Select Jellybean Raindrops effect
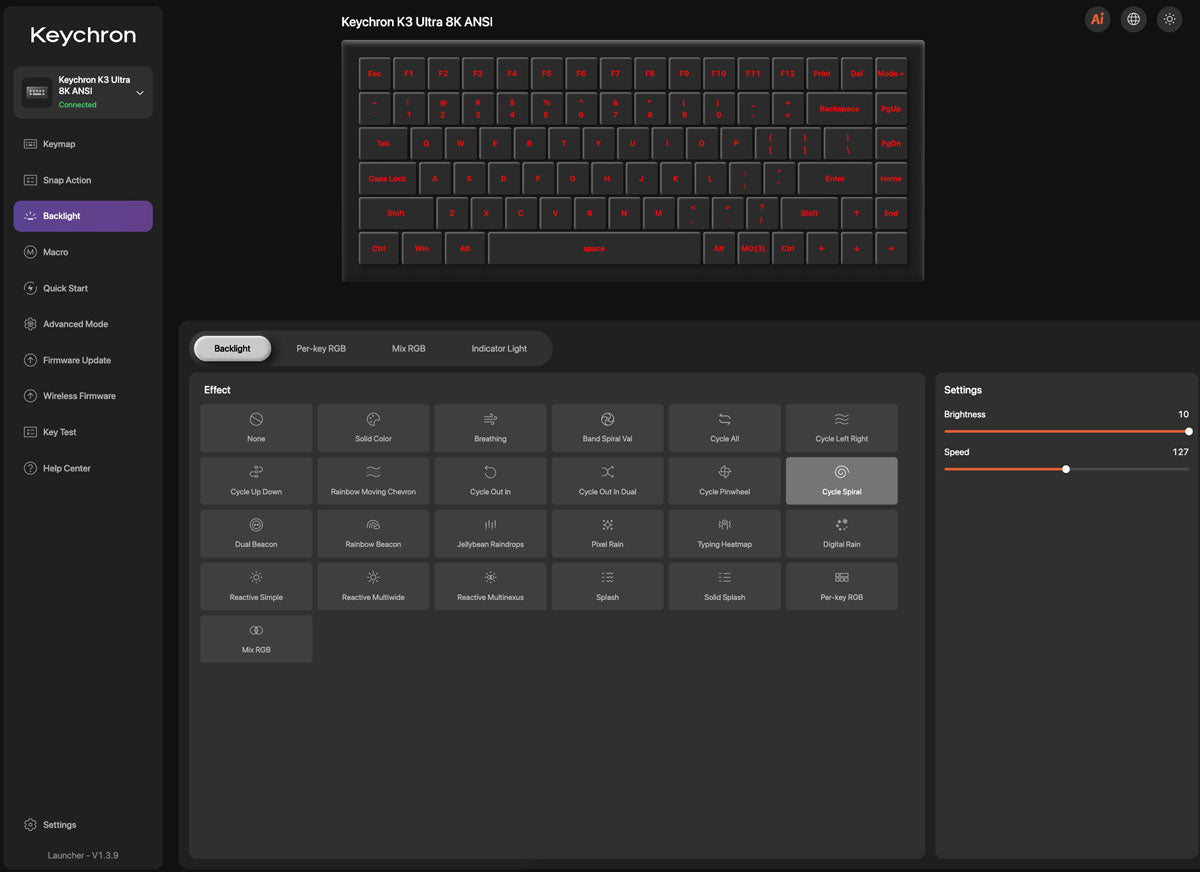 (x=490, y=534)
